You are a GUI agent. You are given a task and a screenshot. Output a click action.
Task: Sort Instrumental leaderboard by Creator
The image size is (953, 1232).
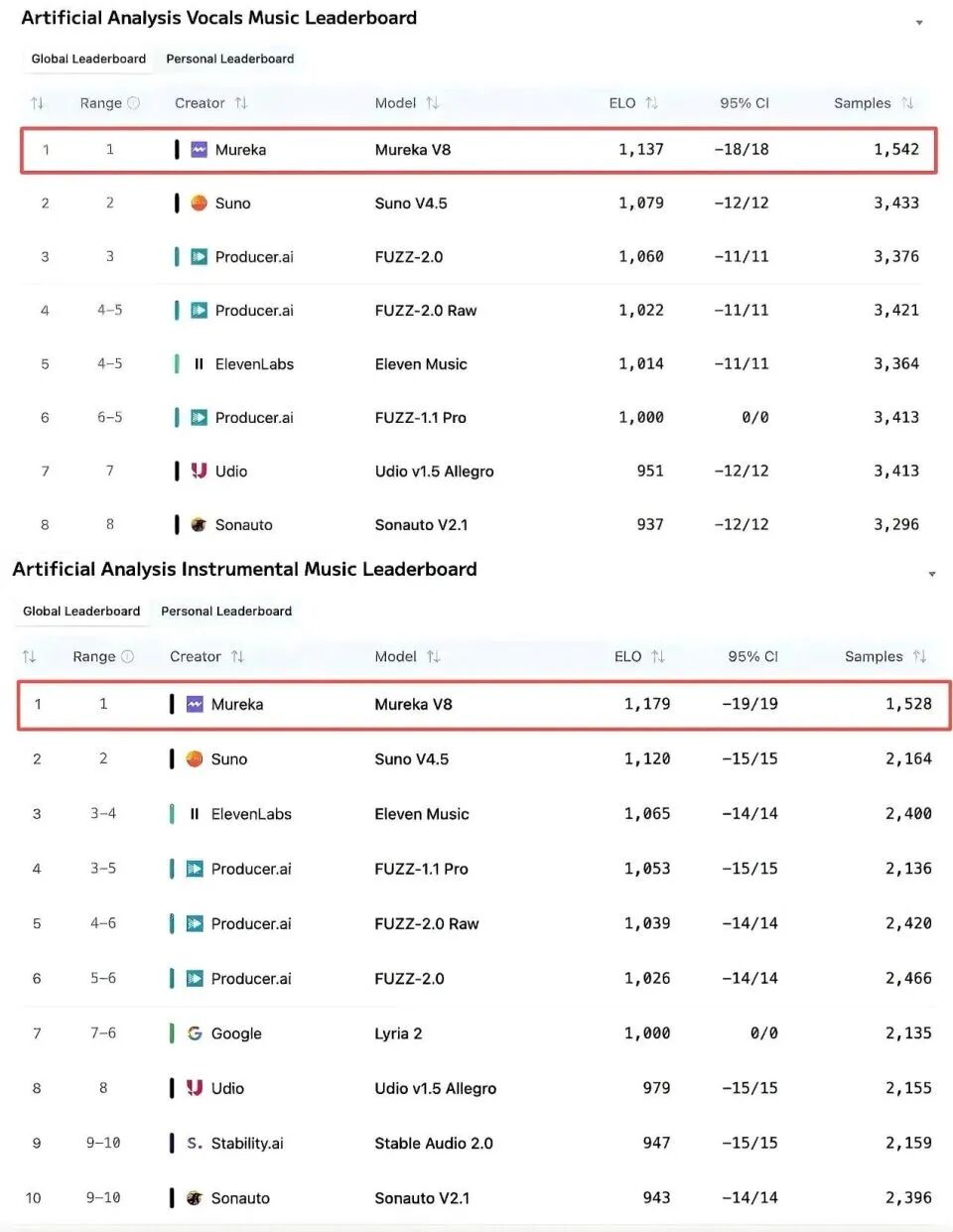pyautogui.click(x=237, y=656)
